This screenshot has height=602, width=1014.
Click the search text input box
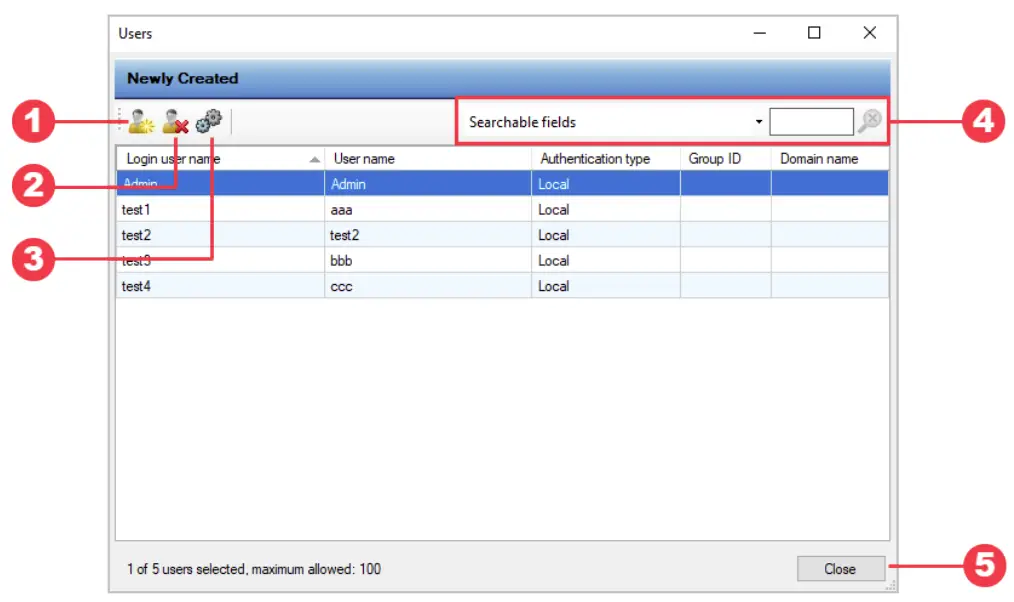(811, 122)
